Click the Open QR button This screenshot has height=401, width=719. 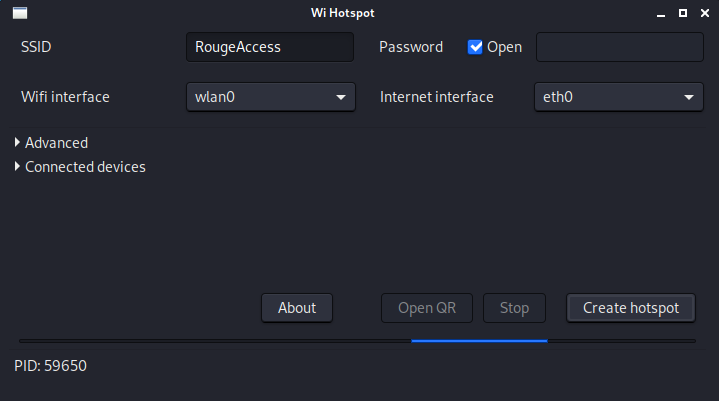427,308
